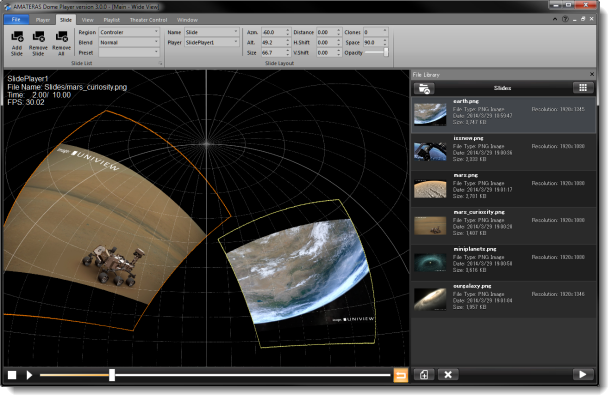Image resolution: width=615 pixels, height=402 pixels.
Task: Click the Remove All slides icon
Action: click(x=62, y=37)
